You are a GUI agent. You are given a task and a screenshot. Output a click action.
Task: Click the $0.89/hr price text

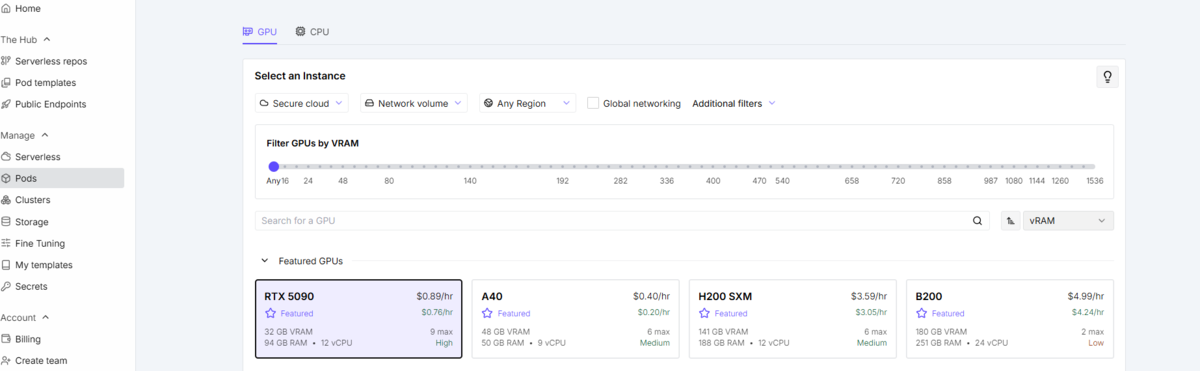coord(435,296)
